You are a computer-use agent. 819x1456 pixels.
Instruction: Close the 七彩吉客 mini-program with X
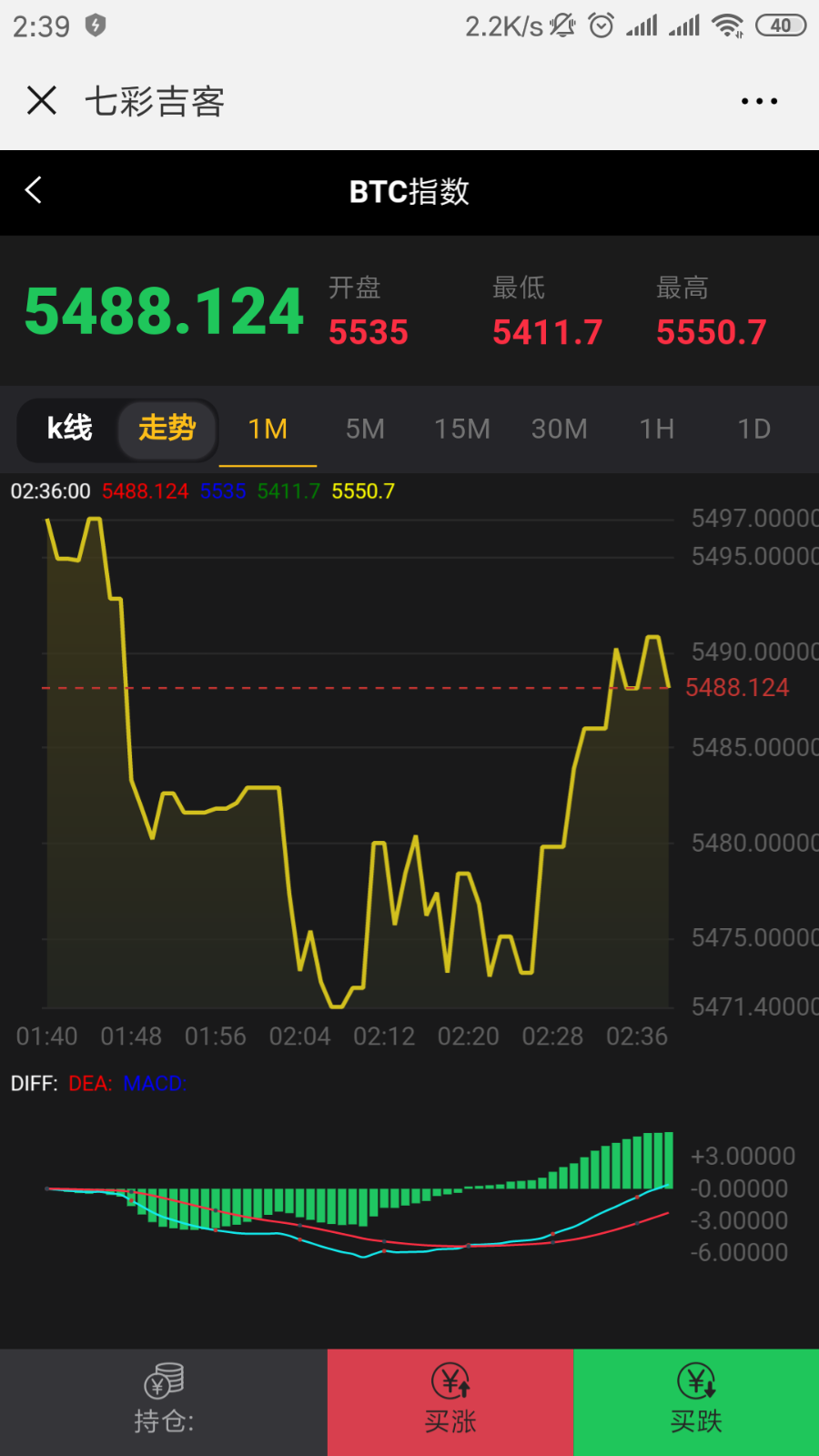(42, 101)
